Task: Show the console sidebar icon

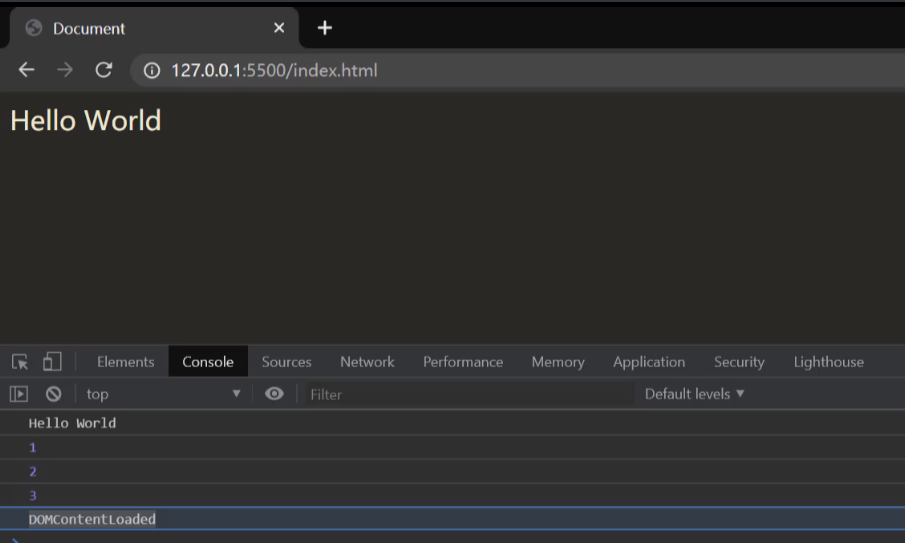Action: pos(19,394)
